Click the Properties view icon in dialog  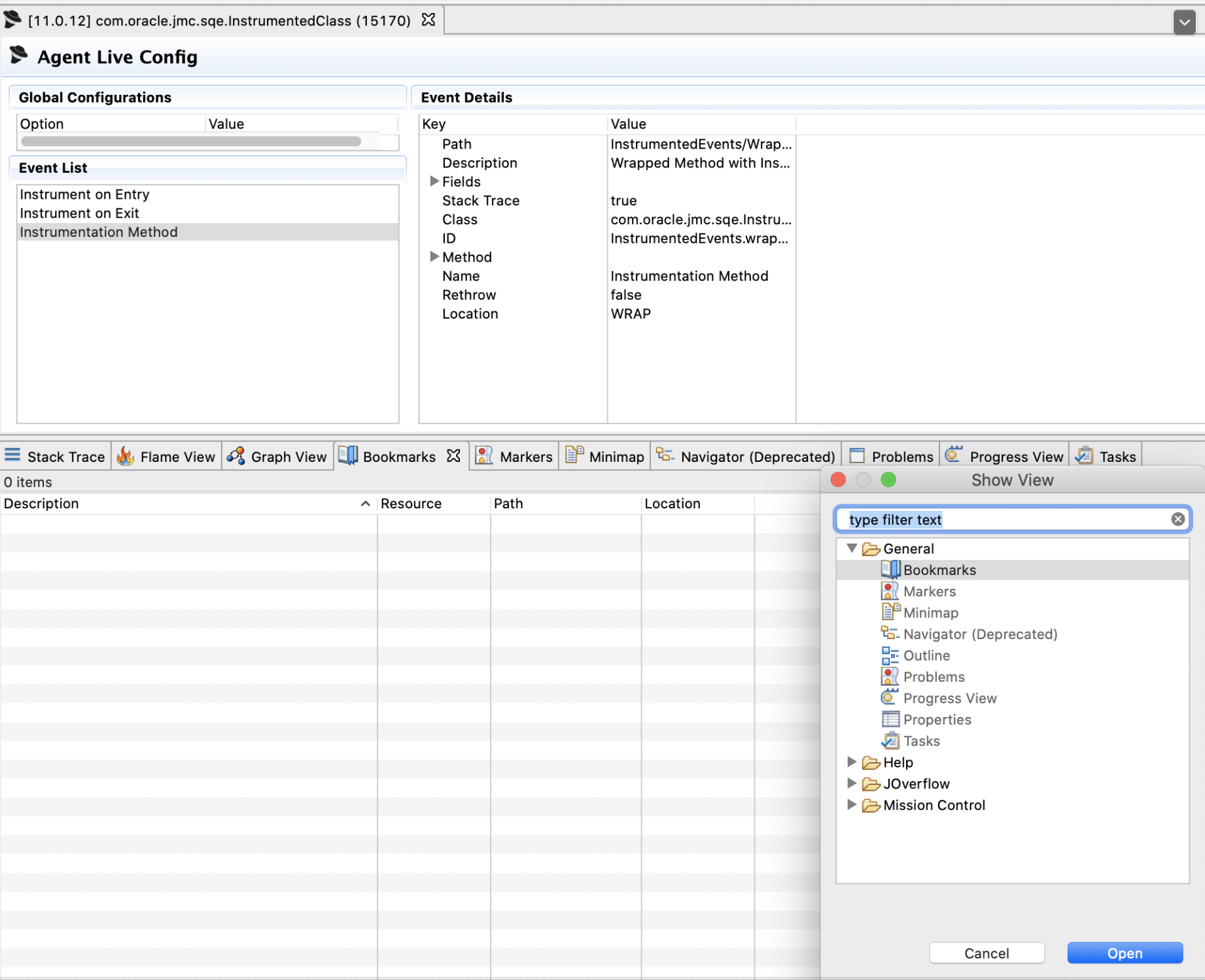point(890,720)
